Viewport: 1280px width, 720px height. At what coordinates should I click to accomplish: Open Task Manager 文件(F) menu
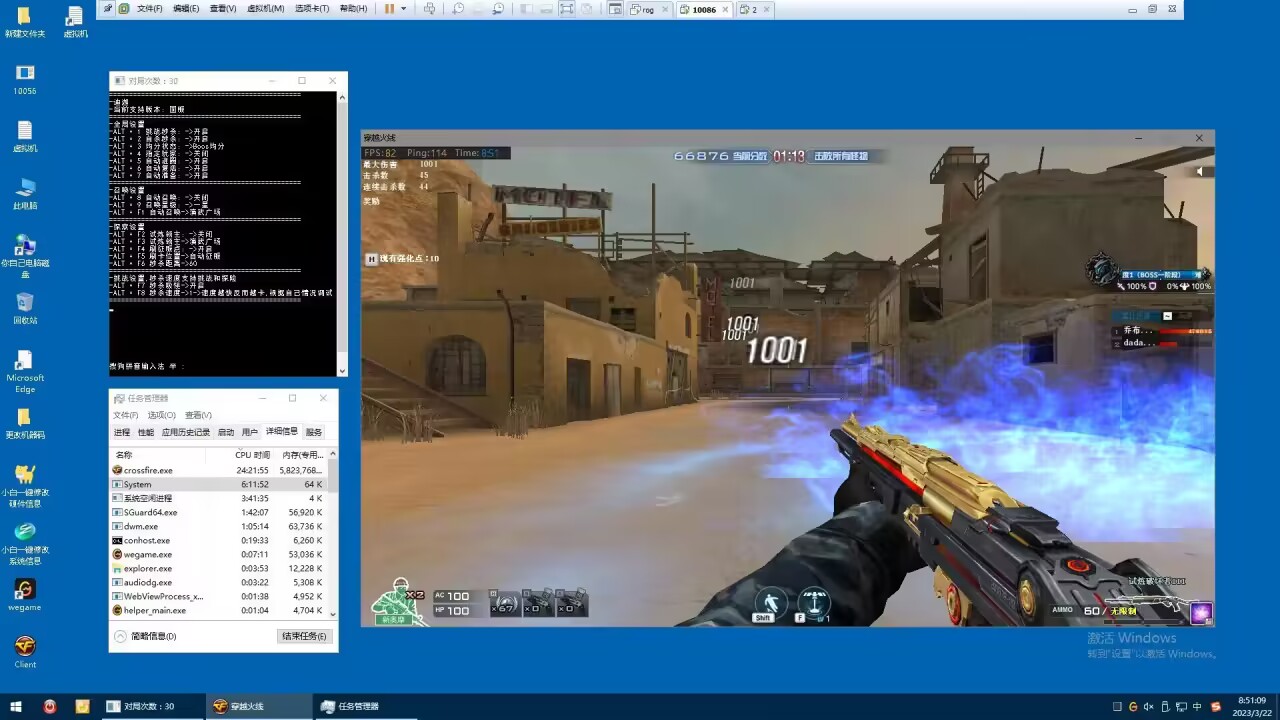(125, 415)
